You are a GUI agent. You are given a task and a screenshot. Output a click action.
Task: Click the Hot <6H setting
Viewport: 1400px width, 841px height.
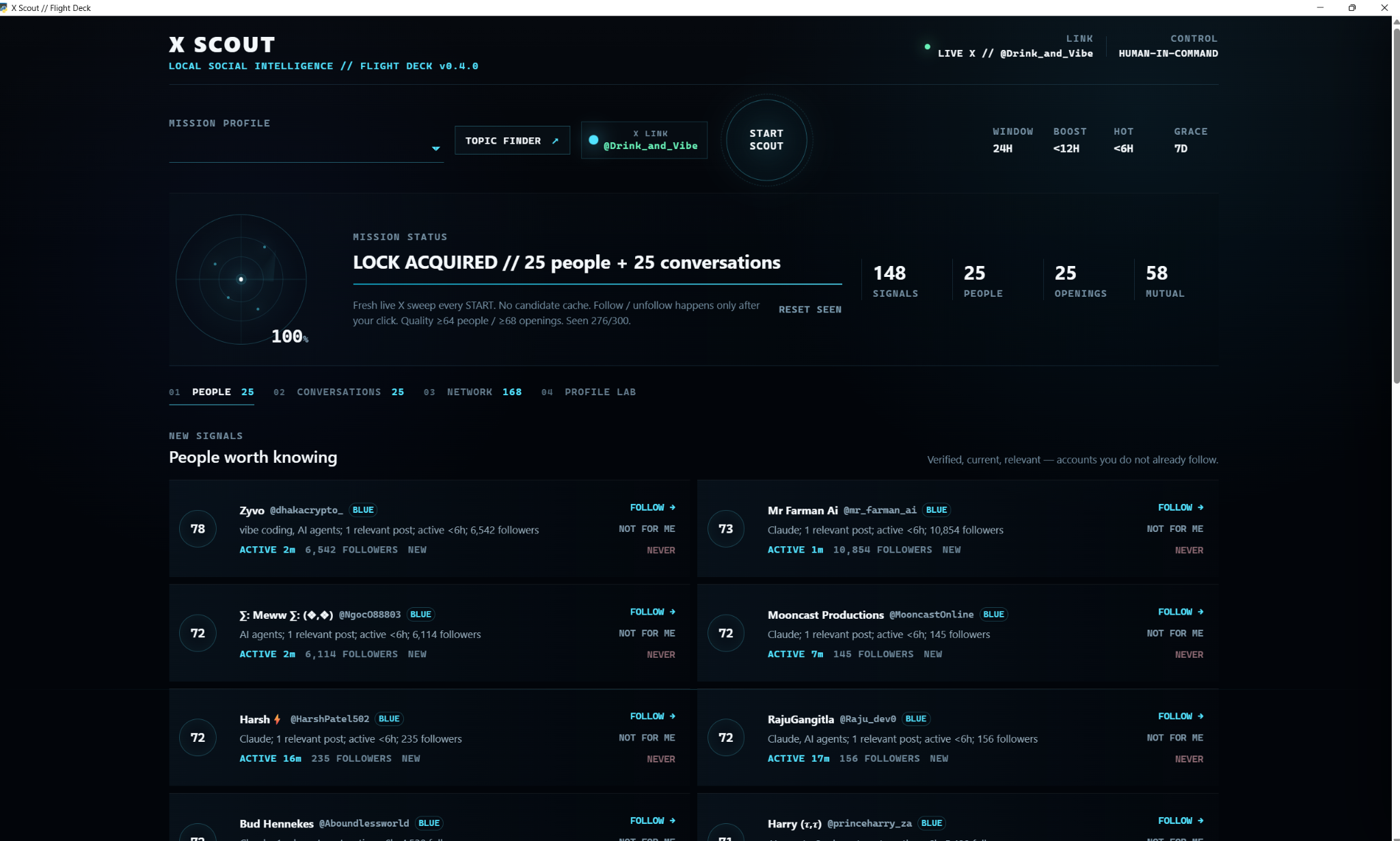1123,140
